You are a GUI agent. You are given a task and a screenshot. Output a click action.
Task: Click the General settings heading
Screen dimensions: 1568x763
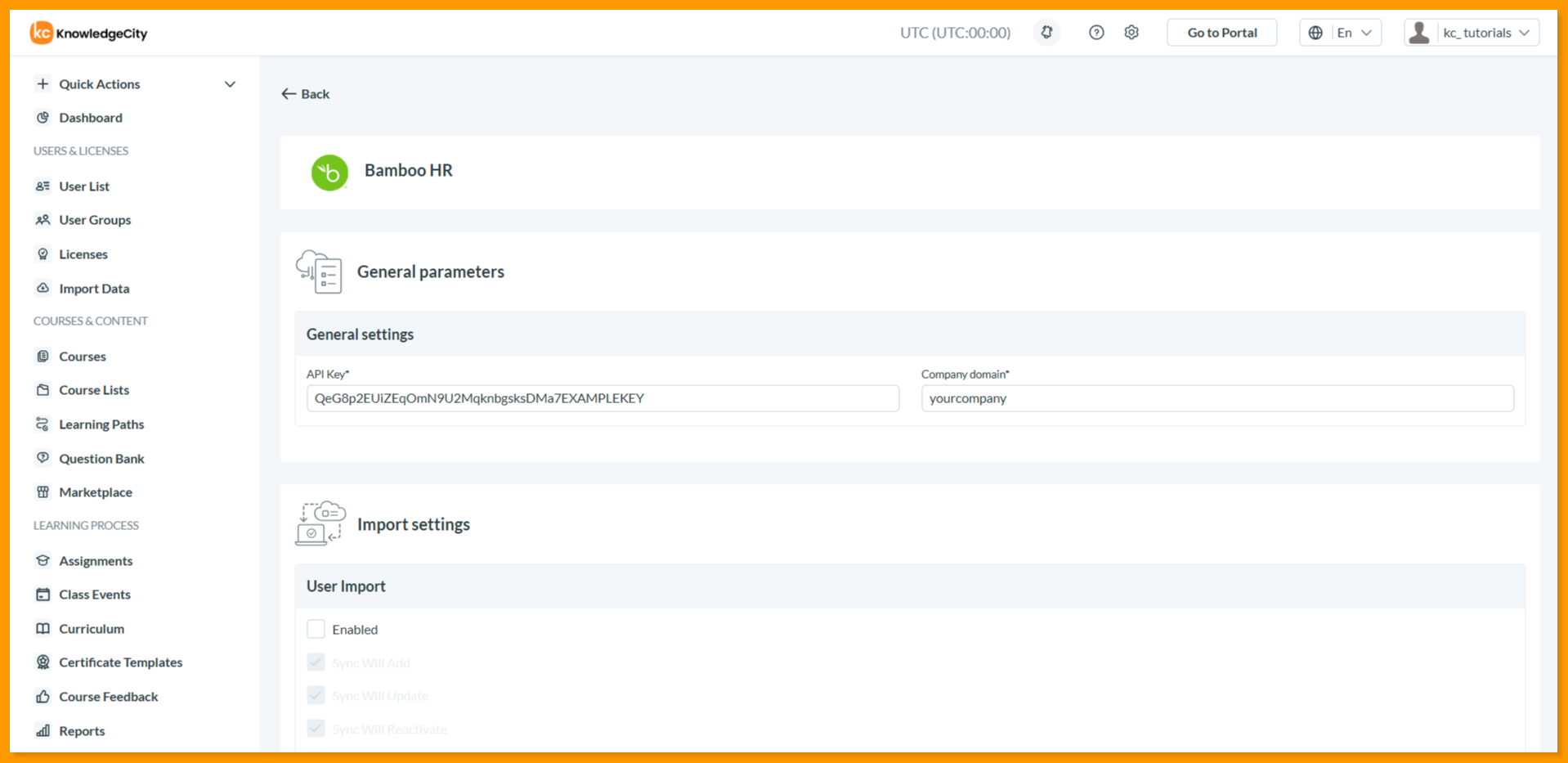click(x=360, y=334)
